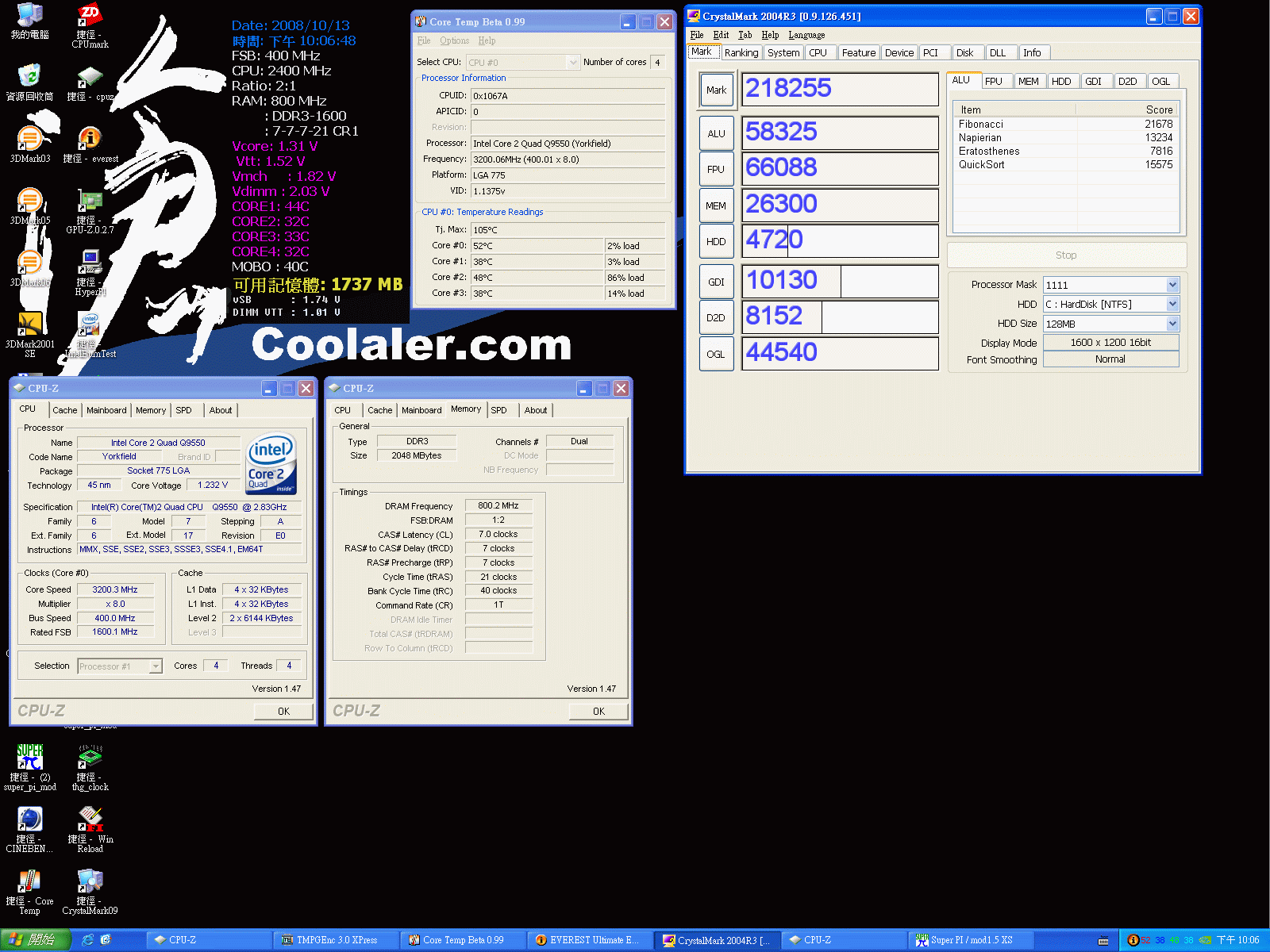The height and width of the screenshot is (952, 1270).
Task: Open the cpuz shortcut icon
Action: pos(90,83)
